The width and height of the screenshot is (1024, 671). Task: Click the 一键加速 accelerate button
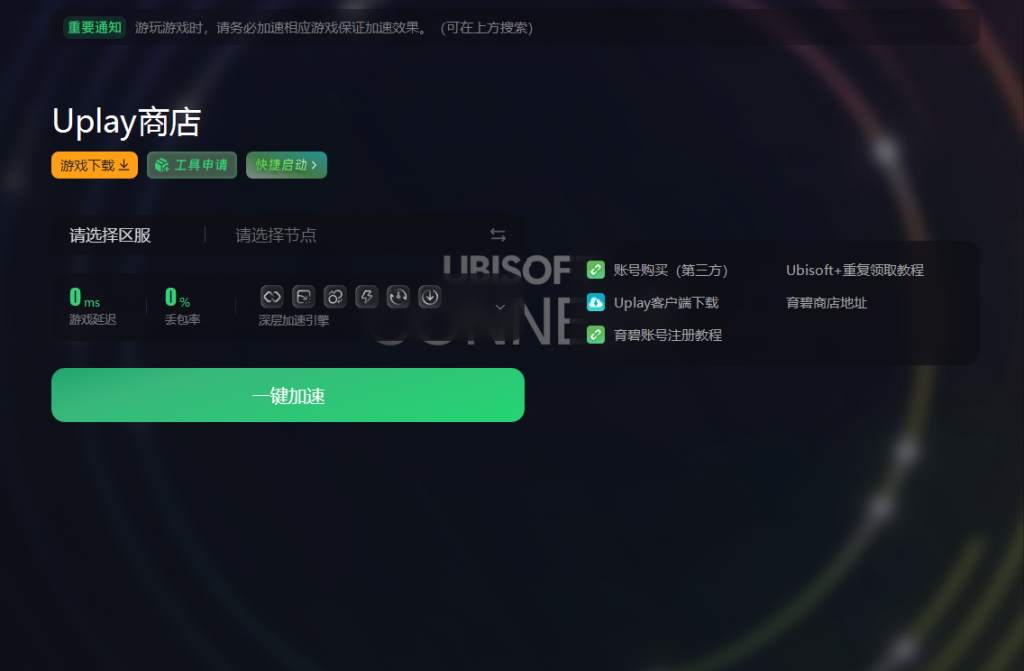(x=288, y=395)
